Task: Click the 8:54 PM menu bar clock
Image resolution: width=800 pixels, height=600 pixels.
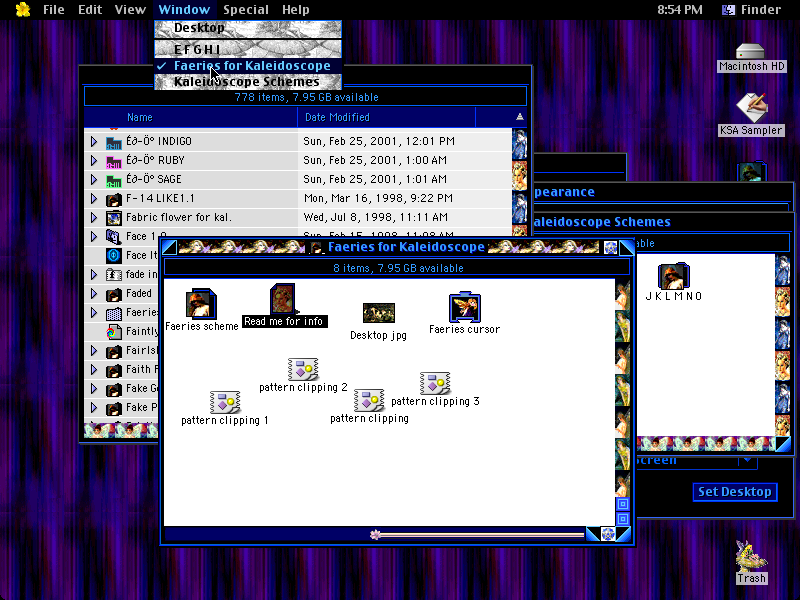Action: 680,10
